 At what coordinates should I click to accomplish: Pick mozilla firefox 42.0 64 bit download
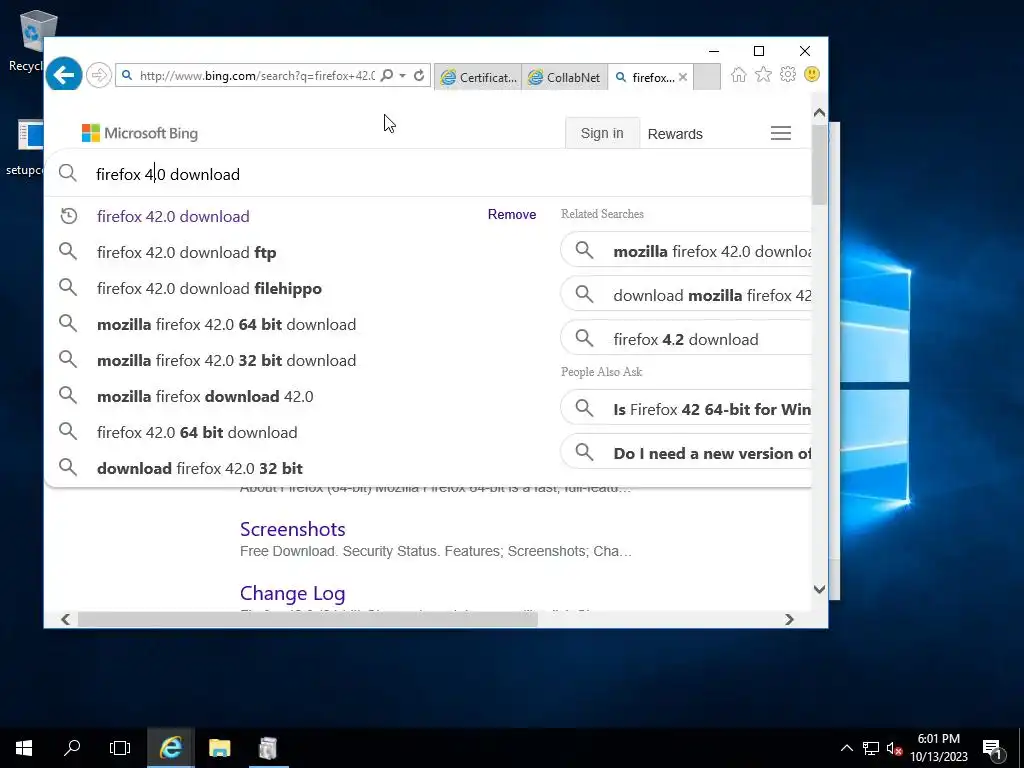227,325
